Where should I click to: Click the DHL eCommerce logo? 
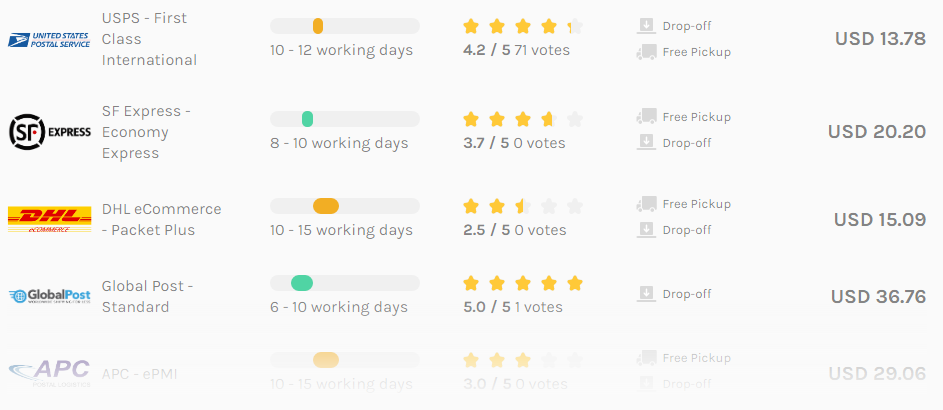point(49,219)
